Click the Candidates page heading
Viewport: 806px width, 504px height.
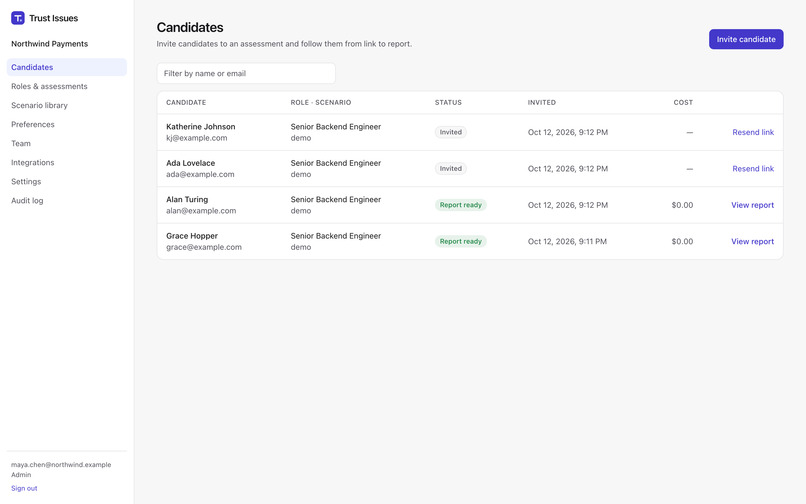(x=190, y=27)
